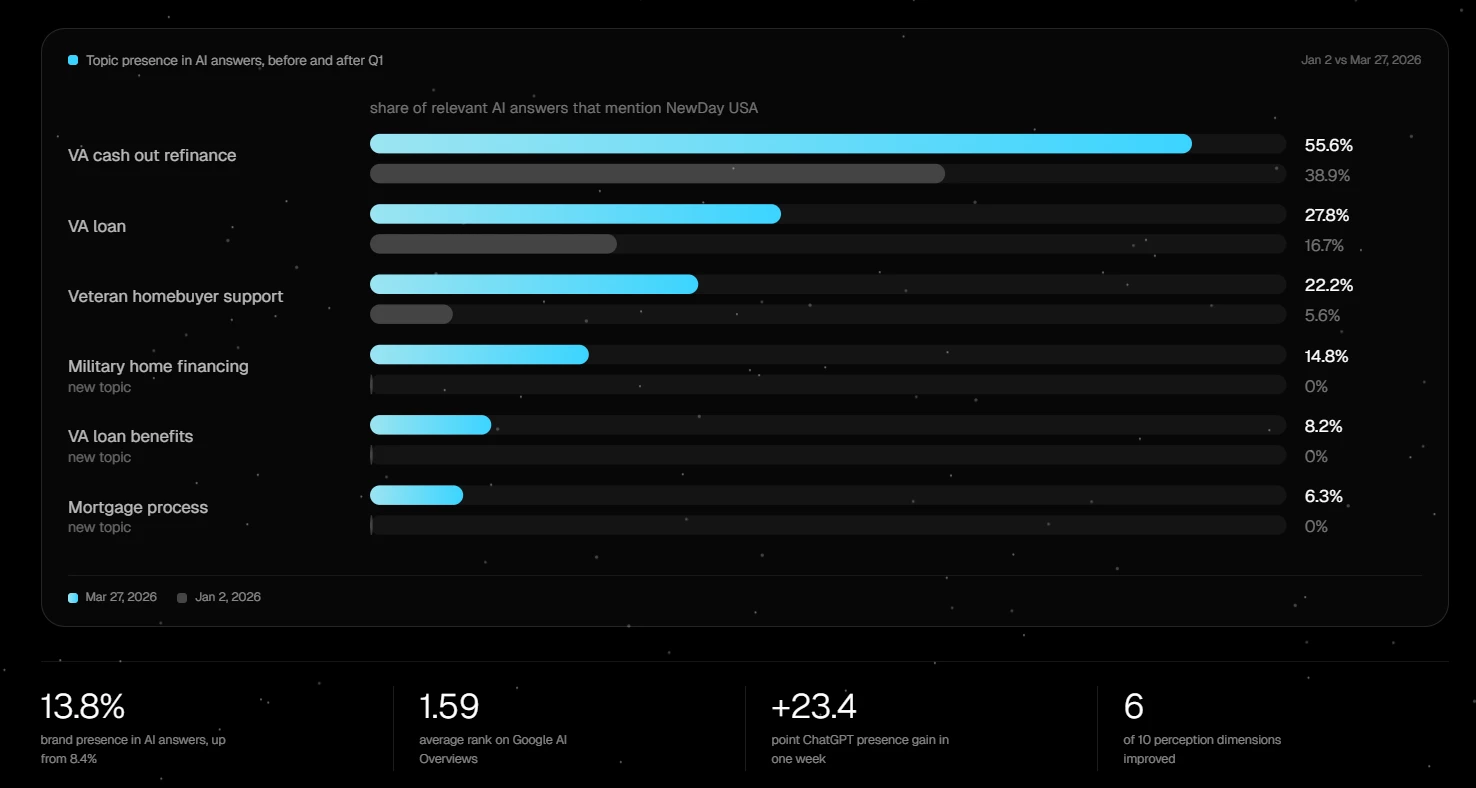Click the 55.6% value
The height and width of the screenshot is (788, 1476).
click(x=1329, y=145)
